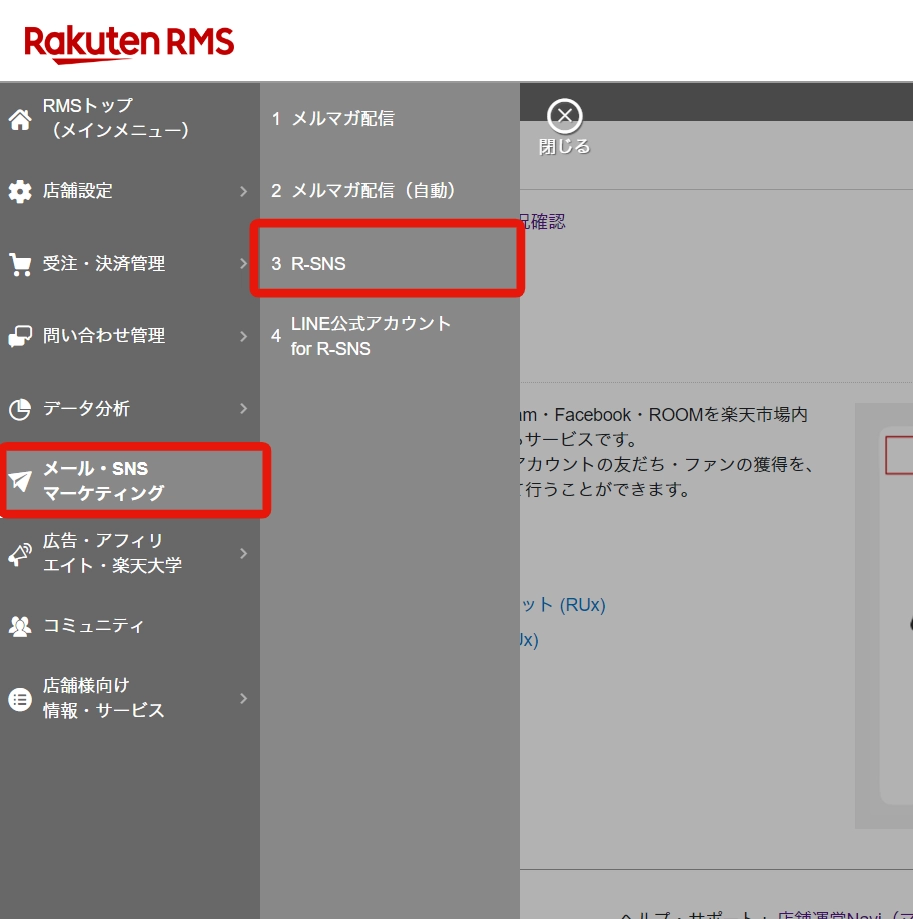Click the chat bubbles icon for 問い合わせ管理
Viewport: 913px width, 919px height.
click(x=20, y=336)
